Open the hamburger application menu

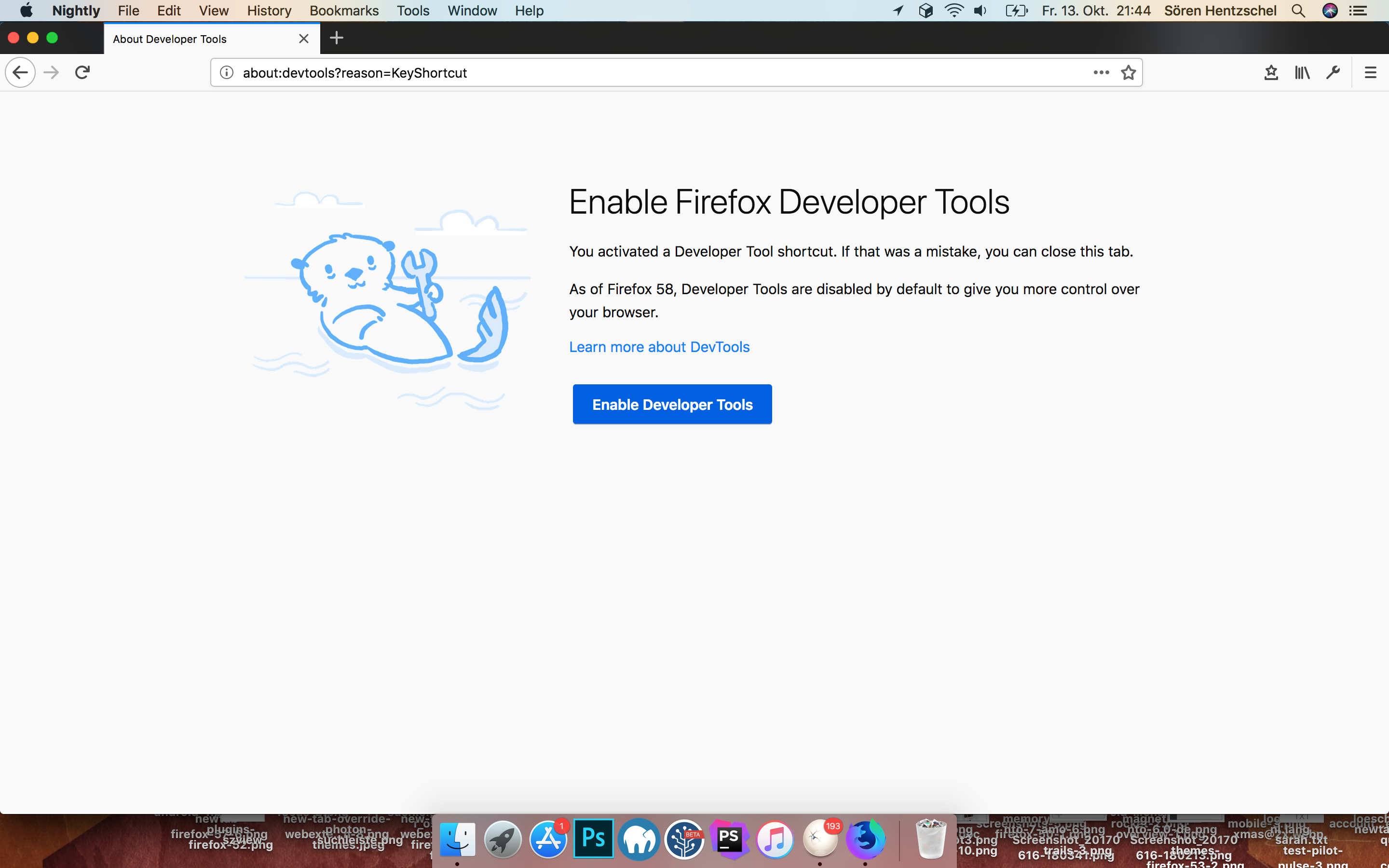(x=1371, y=72)
